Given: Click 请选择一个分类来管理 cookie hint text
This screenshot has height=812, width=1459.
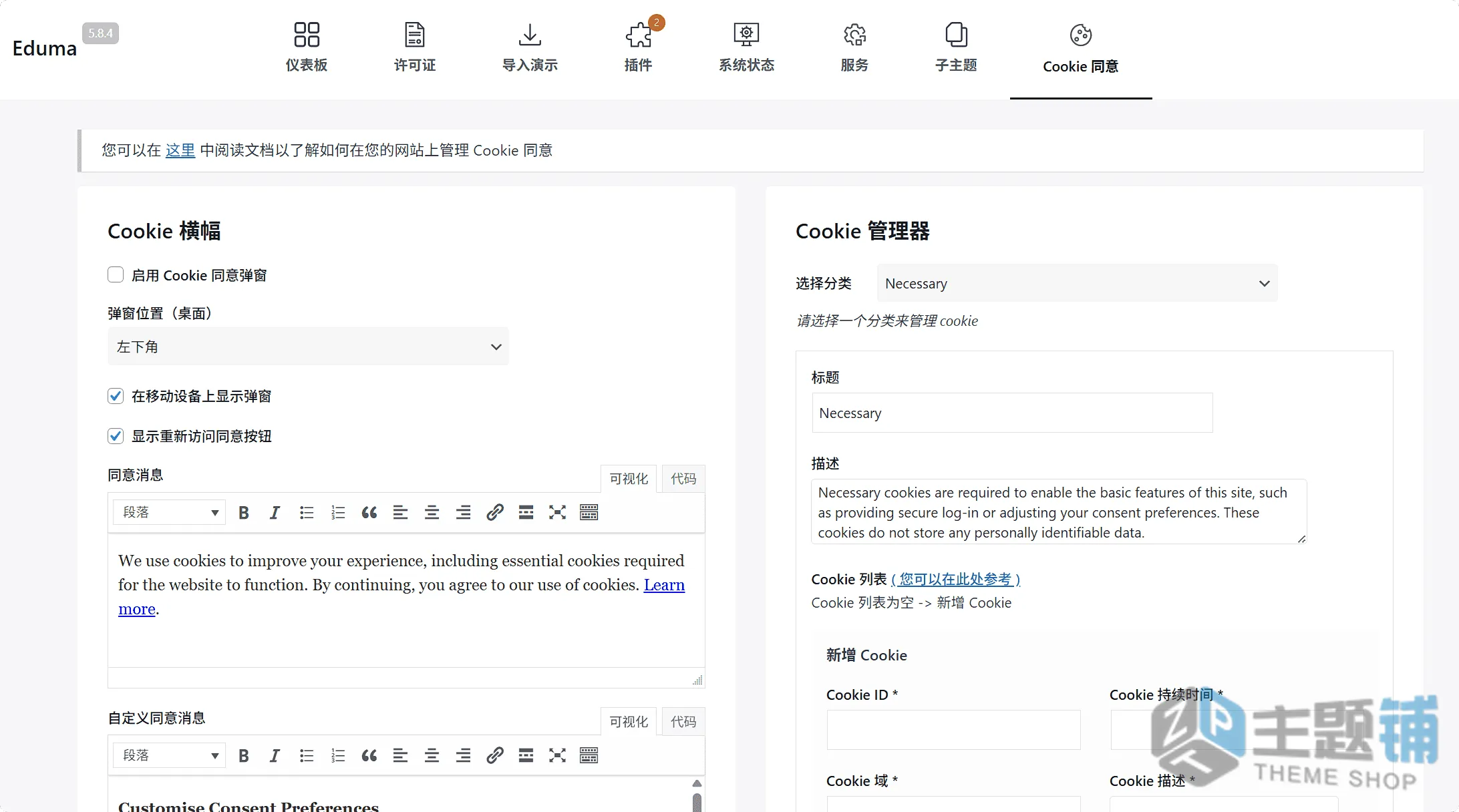Looking at the screenshot, I should [x=886, y=321].
